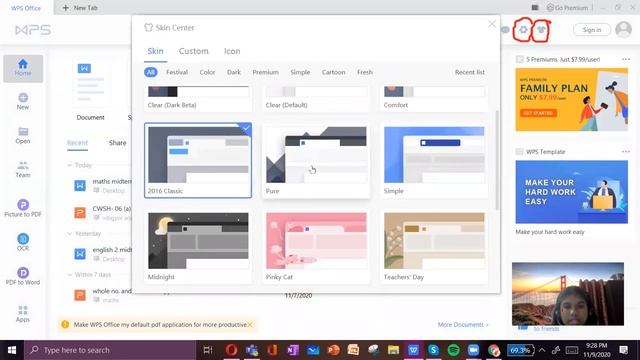Launch the OCR tool

pyautogui.click(x=23, y=242)
